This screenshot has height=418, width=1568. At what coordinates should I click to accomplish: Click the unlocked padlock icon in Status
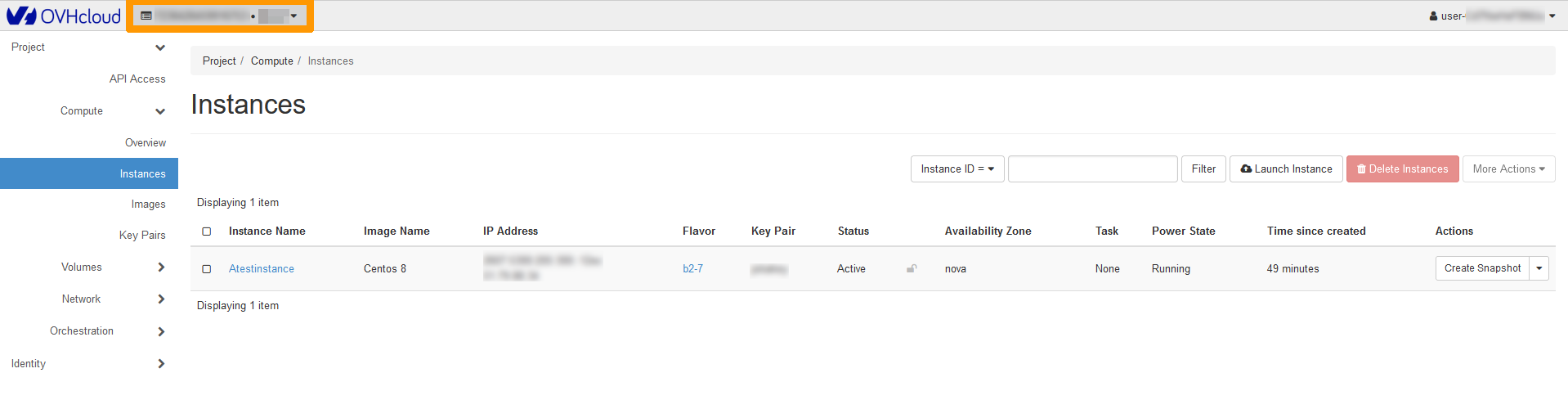[x=912, y=268]
